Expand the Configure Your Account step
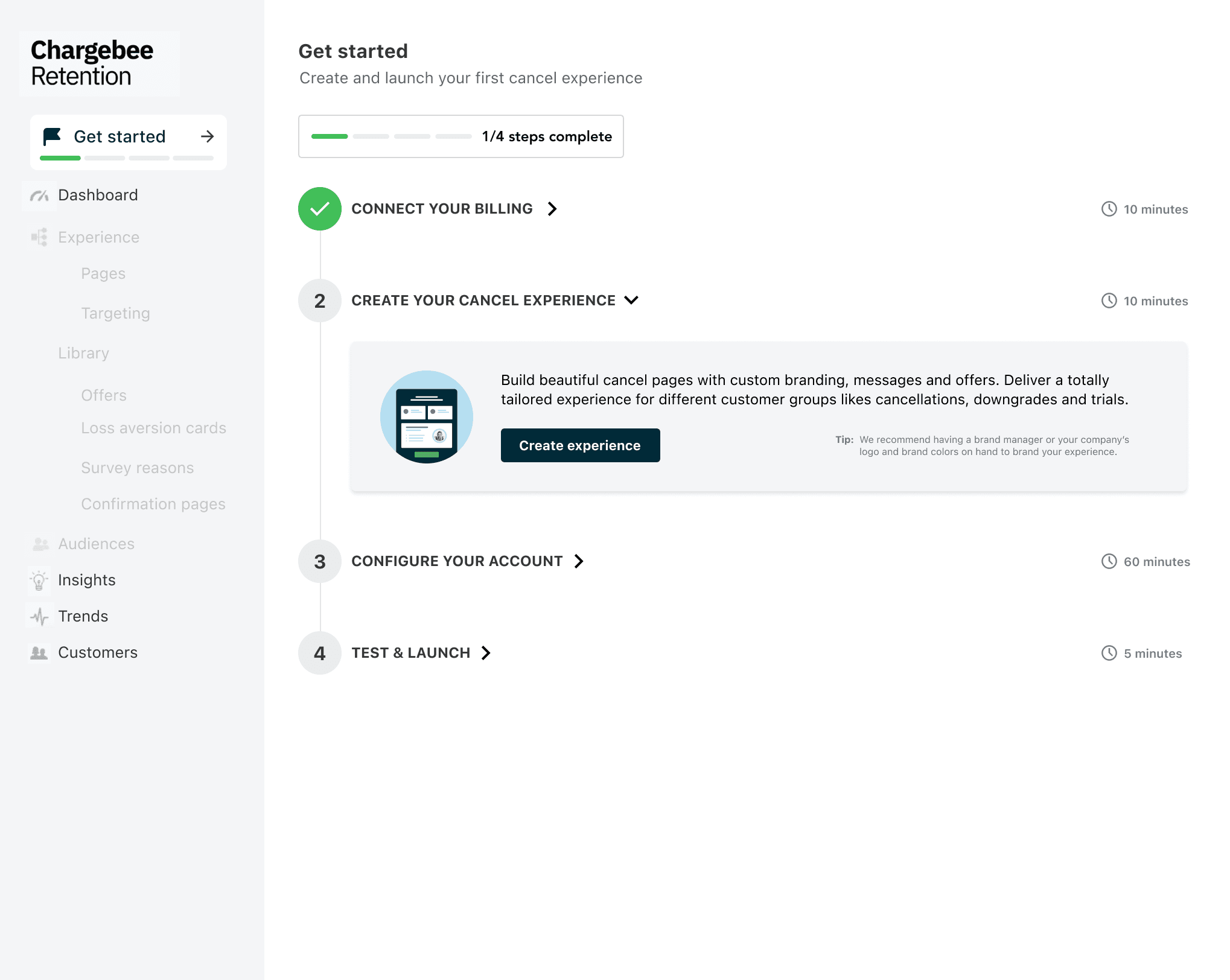 (x=579, y=561)
